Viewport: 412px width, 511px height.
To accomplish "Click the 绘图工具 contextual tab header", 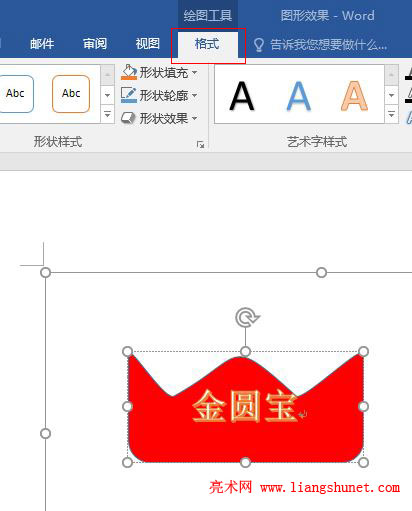I will [208, 15].
